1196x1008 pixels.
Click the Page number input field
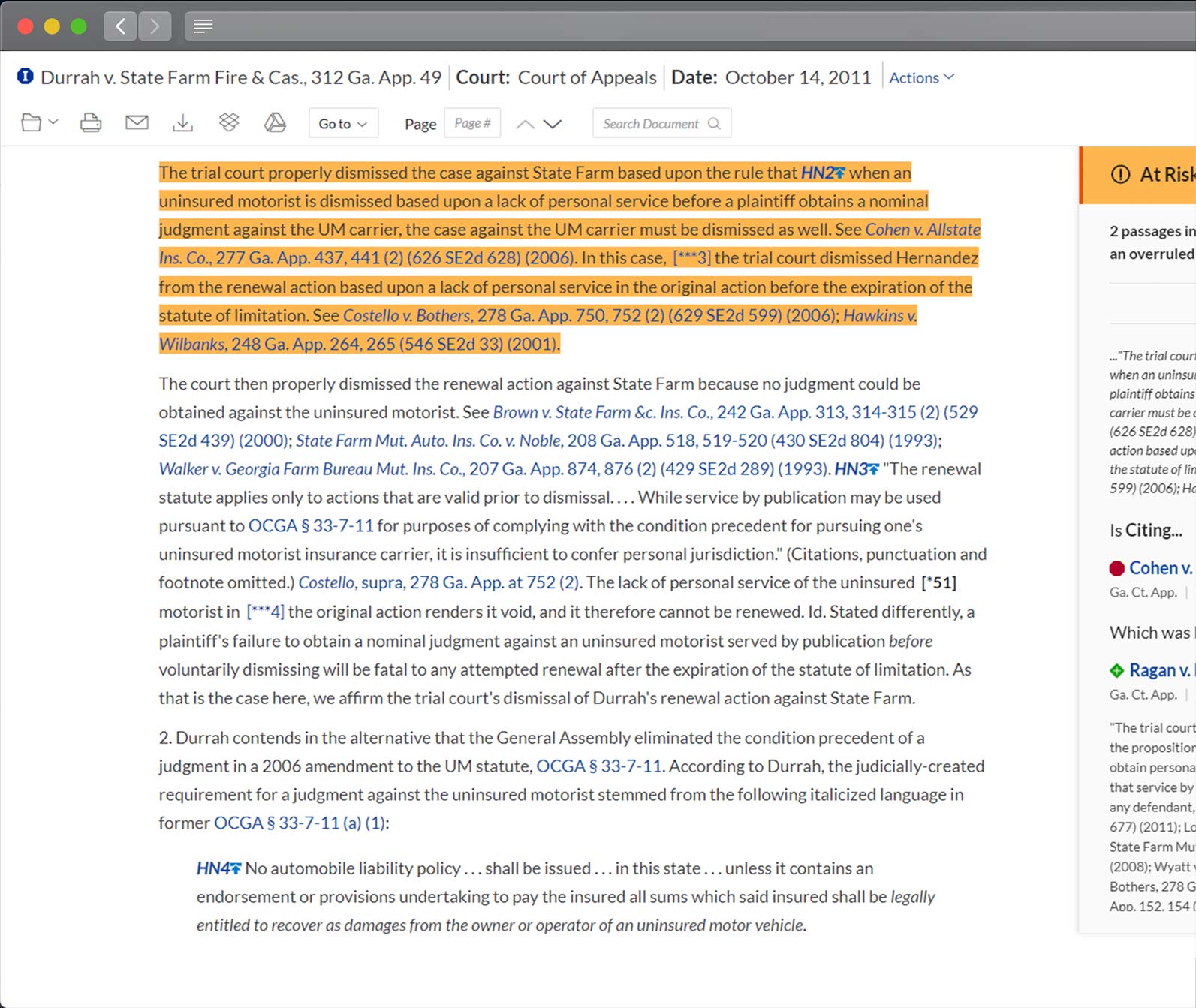[472, 123]
